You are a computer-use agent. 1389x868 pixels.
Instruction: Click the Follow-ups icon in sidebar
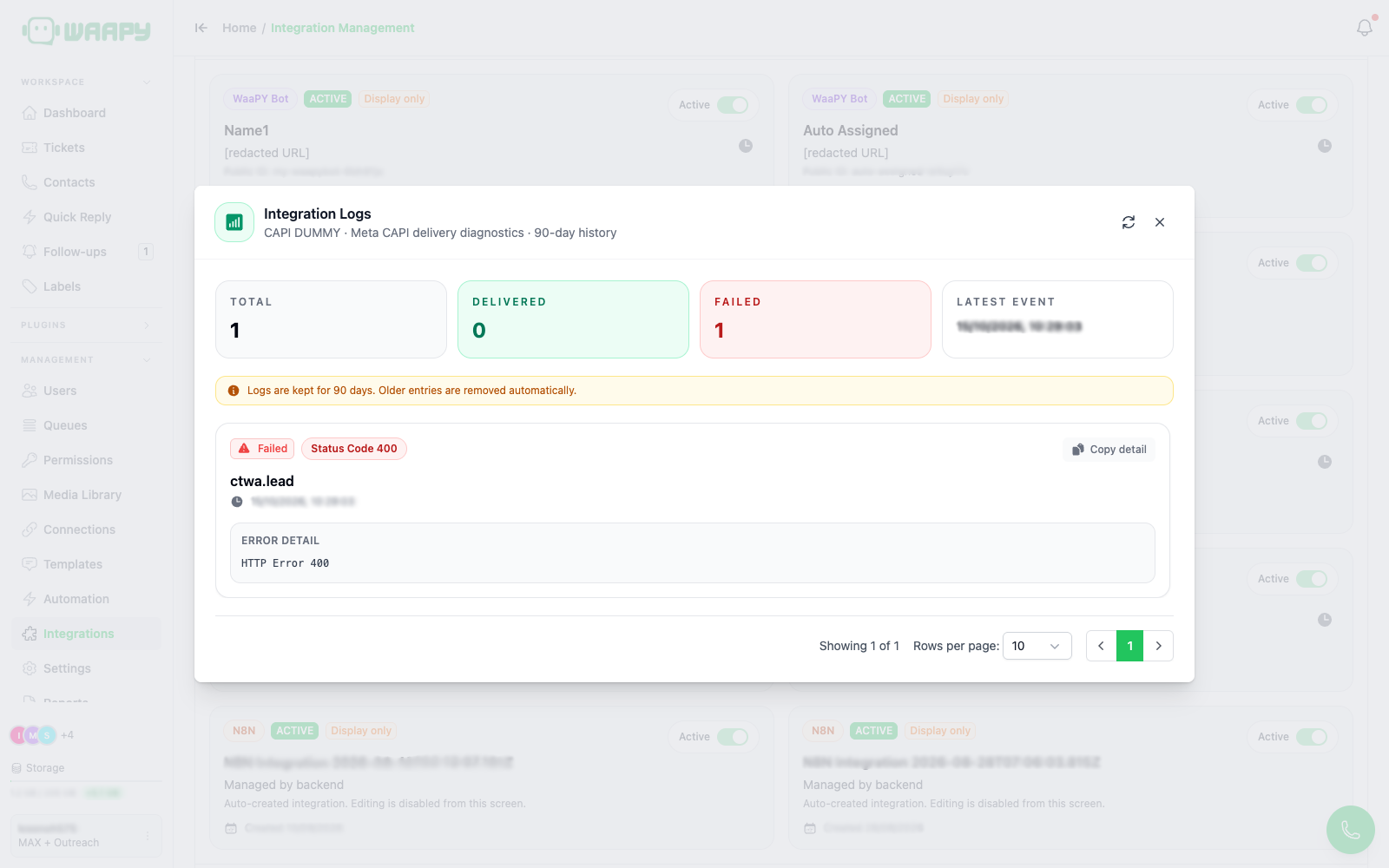[x=30, y=252]
